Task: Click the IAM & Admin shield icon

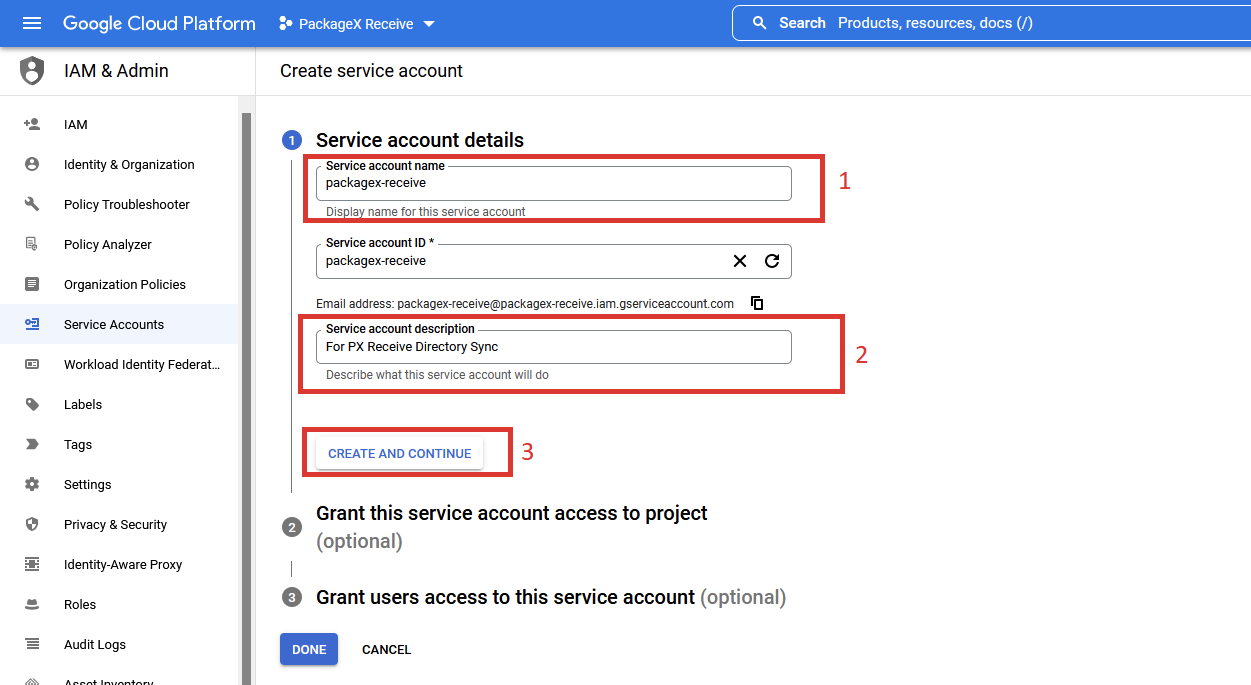Action: (x=32, y=71)
